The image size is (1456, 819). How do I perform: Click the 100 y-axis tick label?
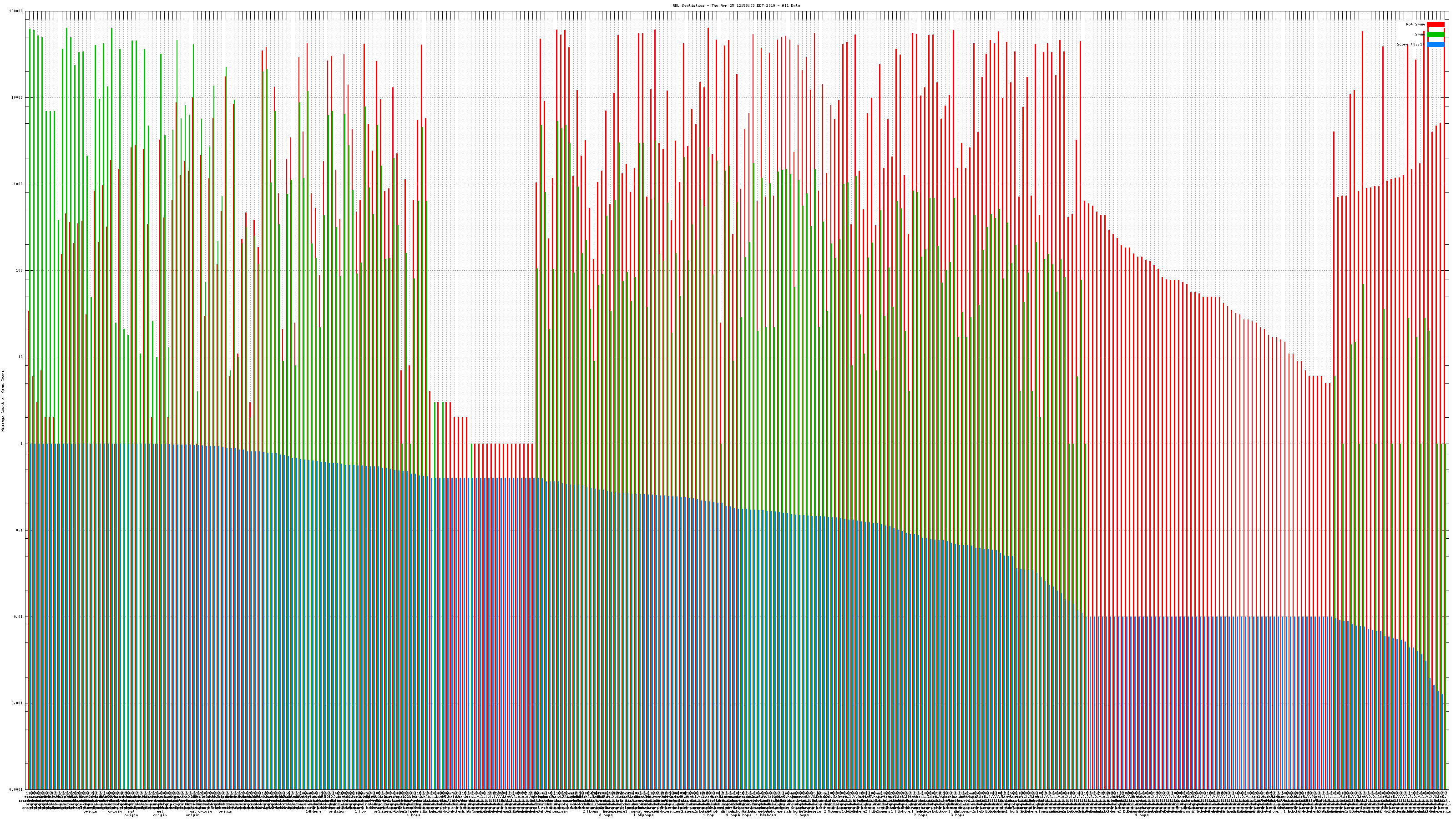tap(20, 271)
